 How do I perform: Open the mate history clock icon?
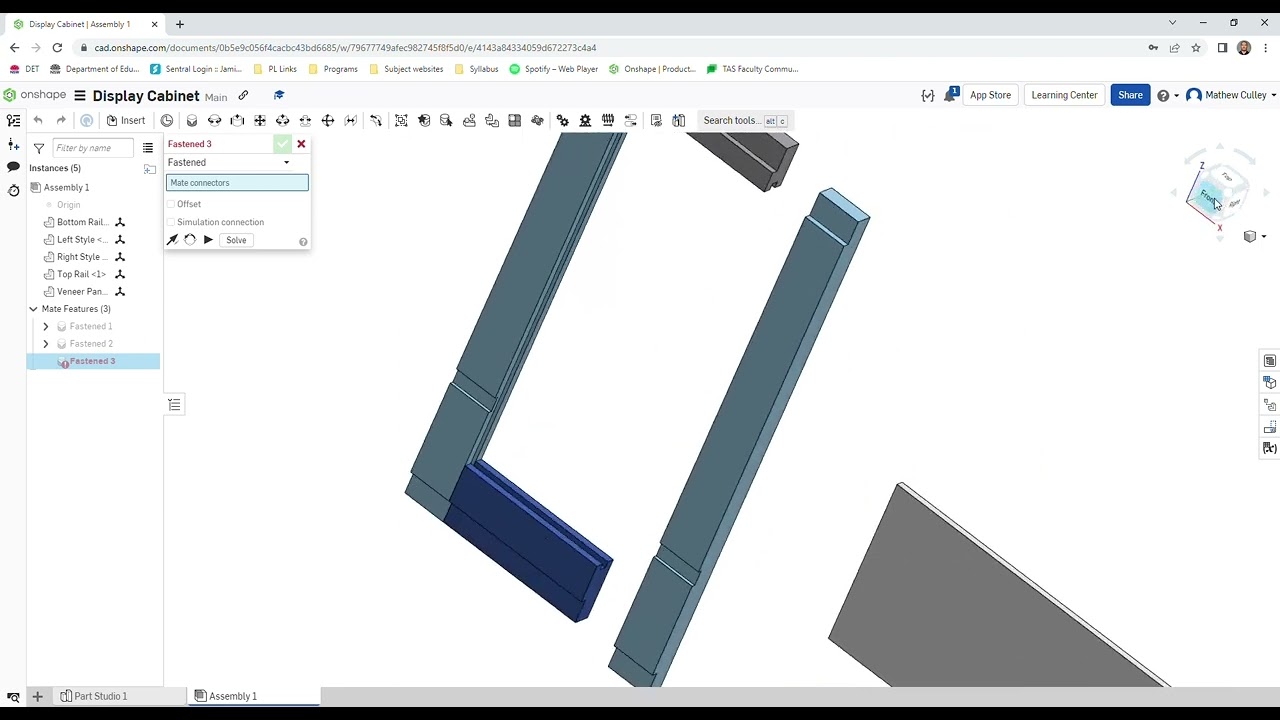[x=167, y=120]
